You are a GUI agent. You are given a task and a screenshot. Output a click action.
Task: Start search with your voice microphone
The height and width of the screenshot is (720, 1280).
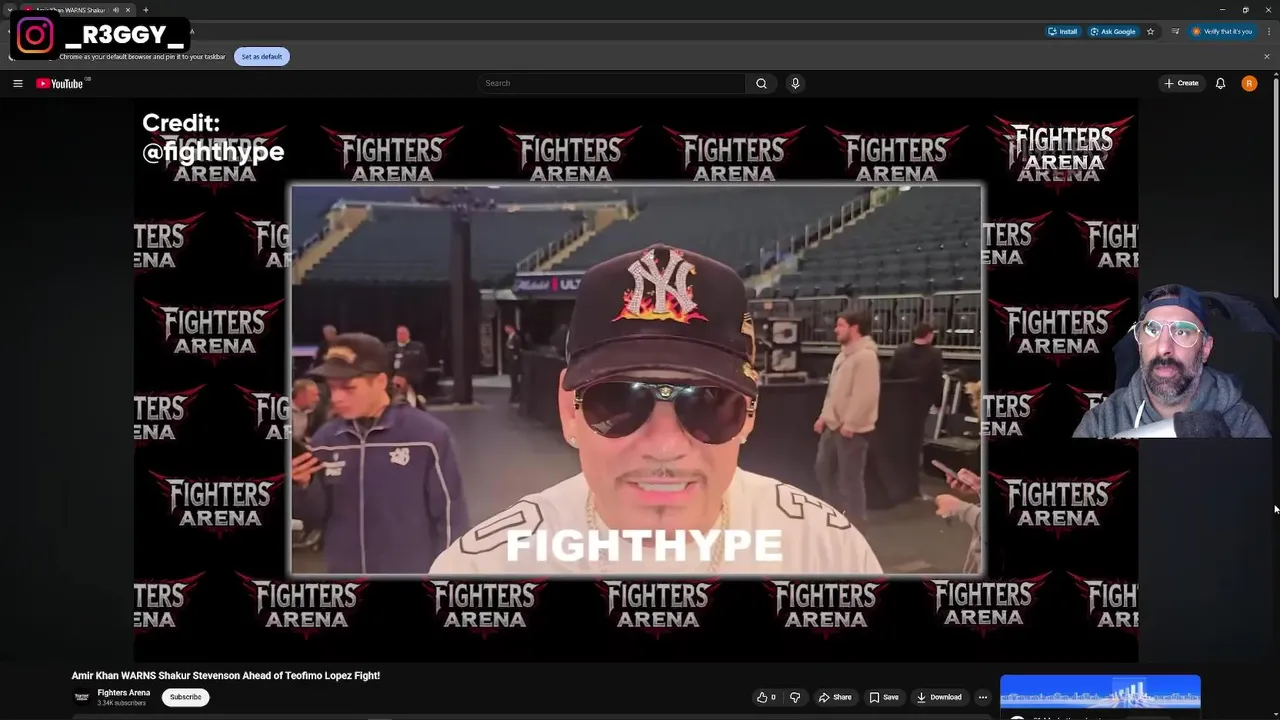tap(795, 83)
